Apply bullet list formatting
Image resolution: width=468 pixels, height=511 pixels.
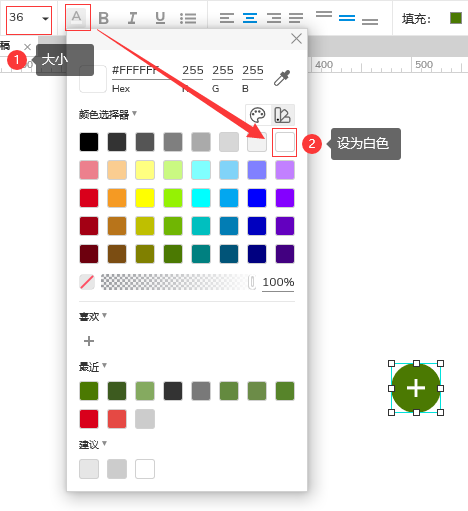coord(188,18)
